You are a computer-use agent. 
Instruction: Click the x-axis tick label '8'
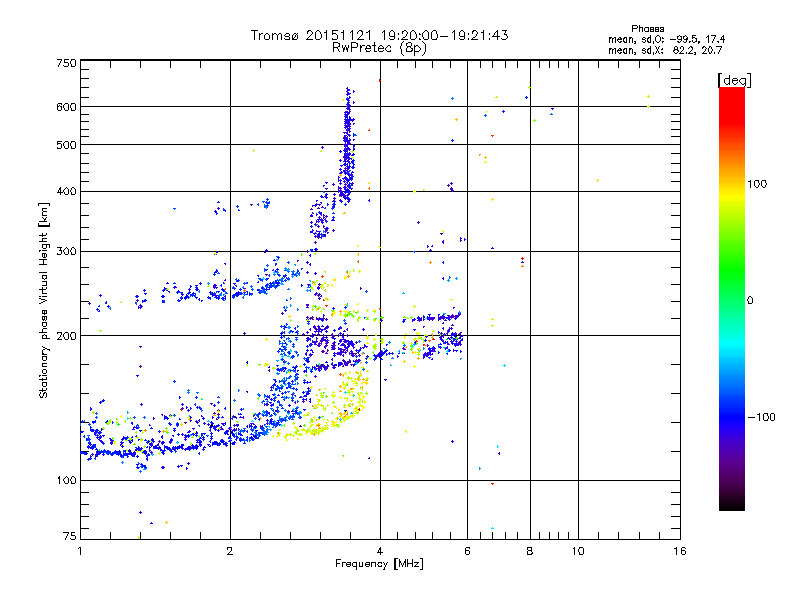point(530,551)
